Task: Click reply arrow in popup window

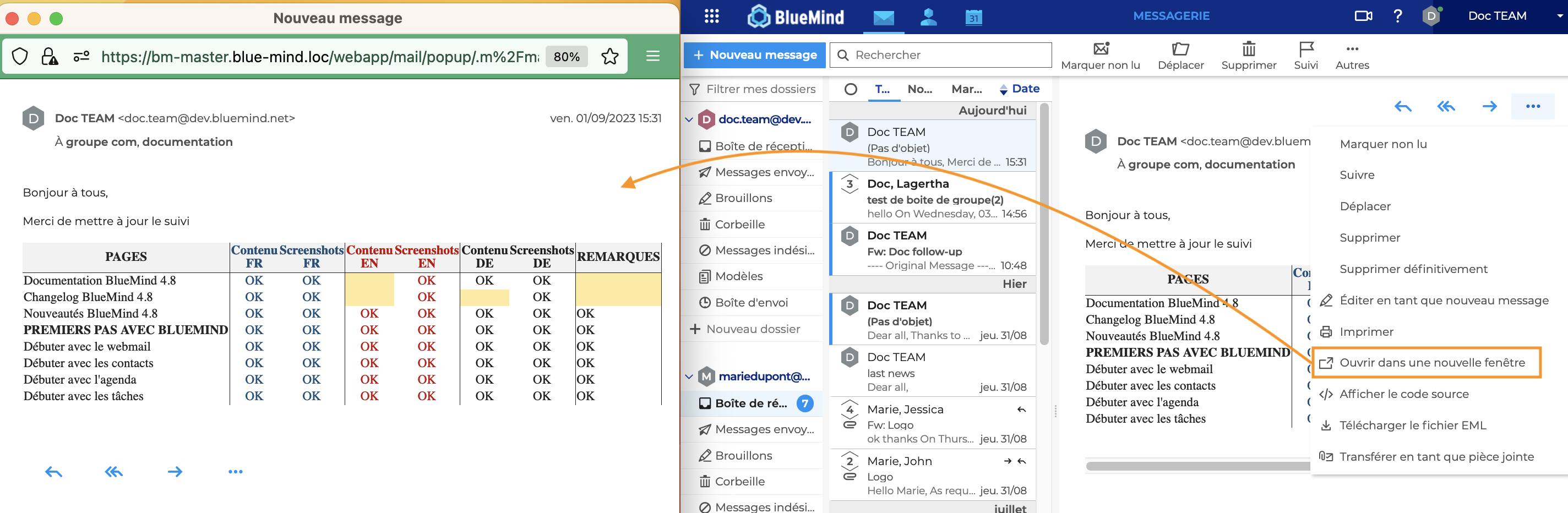Action: [53, 472]
